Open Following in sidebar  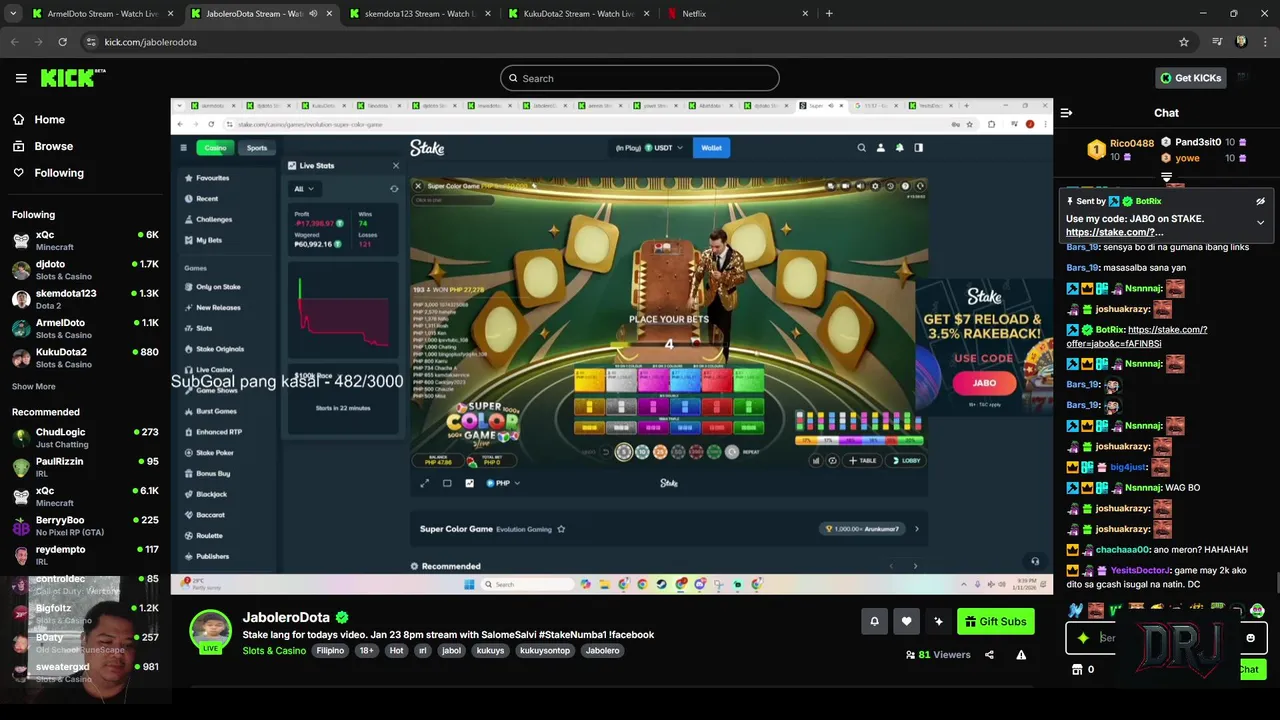click(x=59, y=173)
